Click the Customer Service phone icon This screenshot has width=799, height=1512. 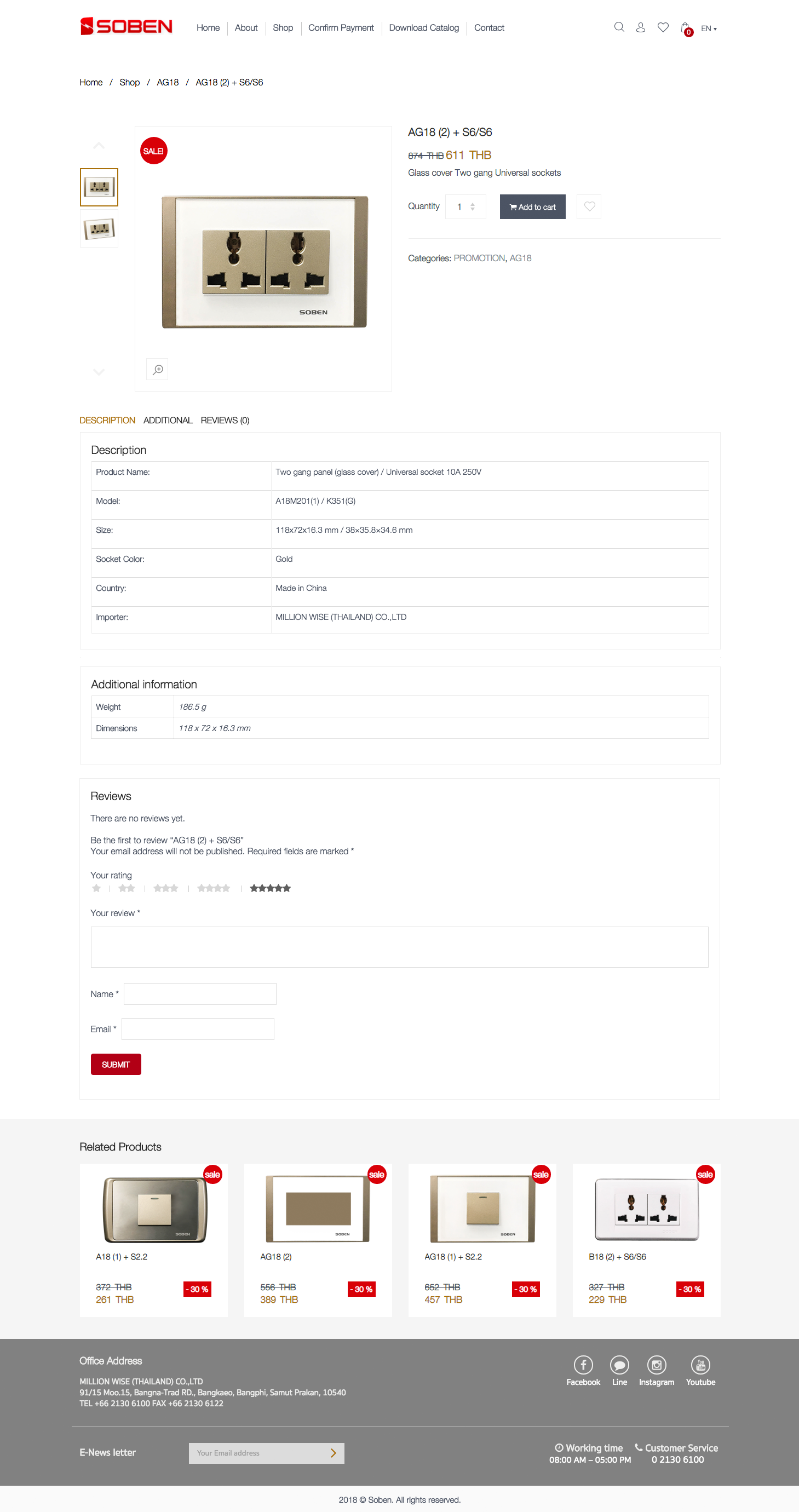pos(638,1448)
